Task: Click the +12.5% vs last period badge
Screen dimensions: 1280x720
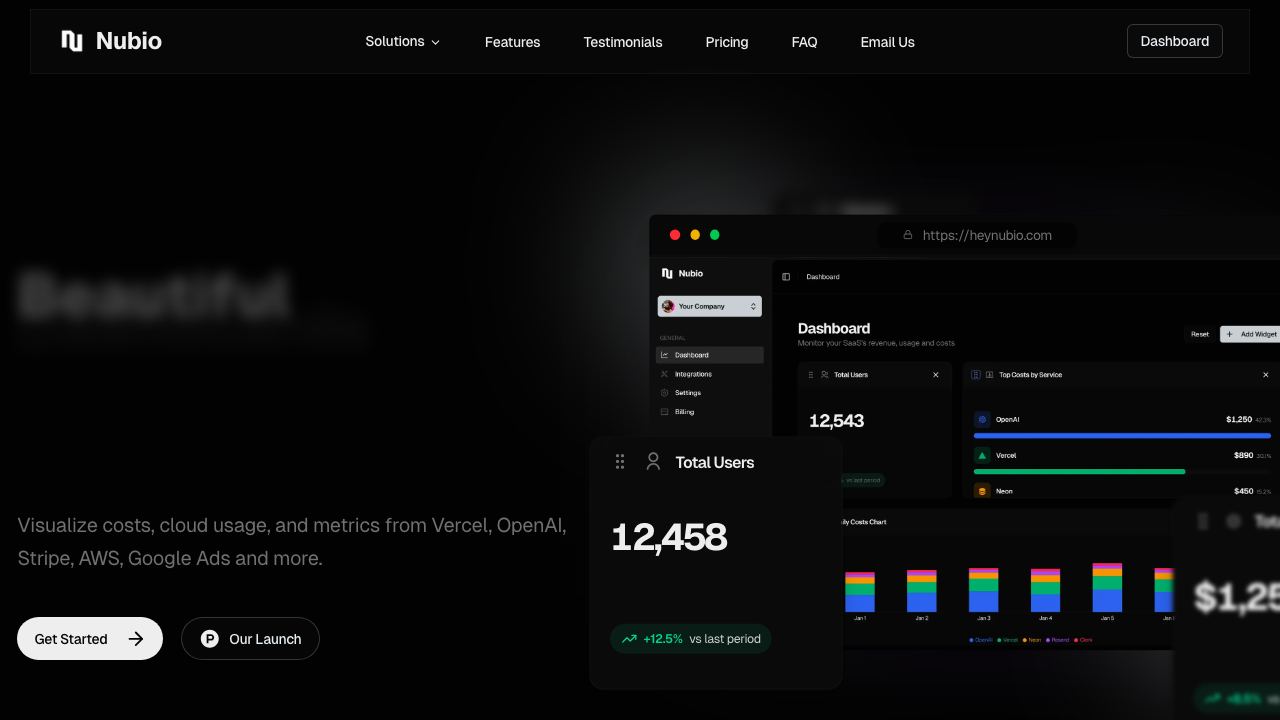Action: click(x=691, y=639)
